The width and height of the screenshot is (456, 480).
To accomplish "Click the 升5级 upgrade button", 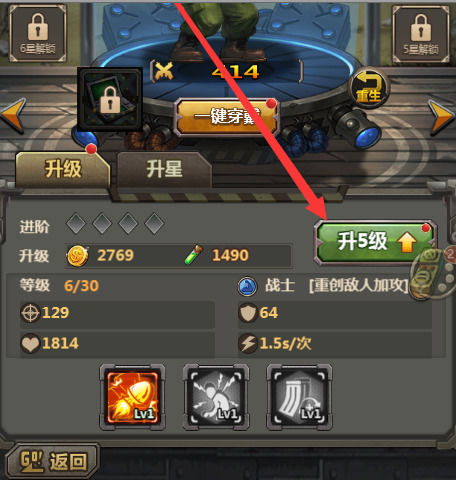I will (375, 242).
